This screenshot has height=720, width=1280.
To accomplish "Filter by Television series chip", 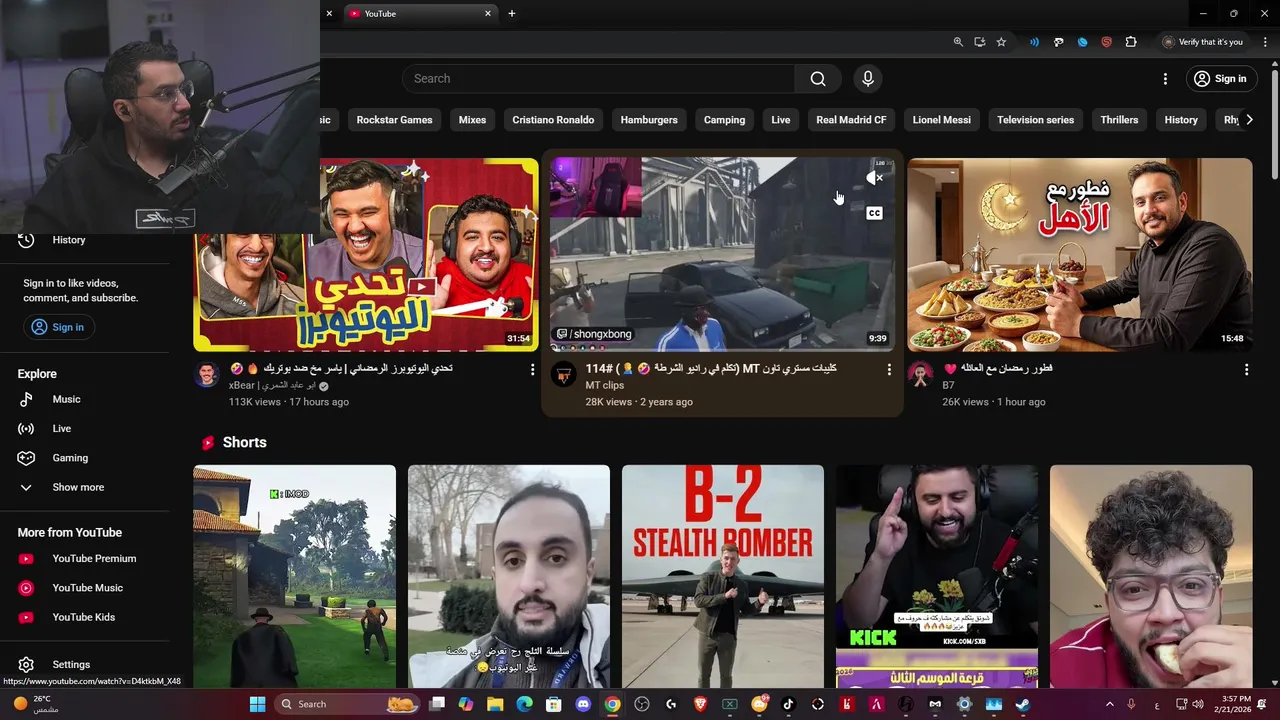I will [x=1035, y=120].
